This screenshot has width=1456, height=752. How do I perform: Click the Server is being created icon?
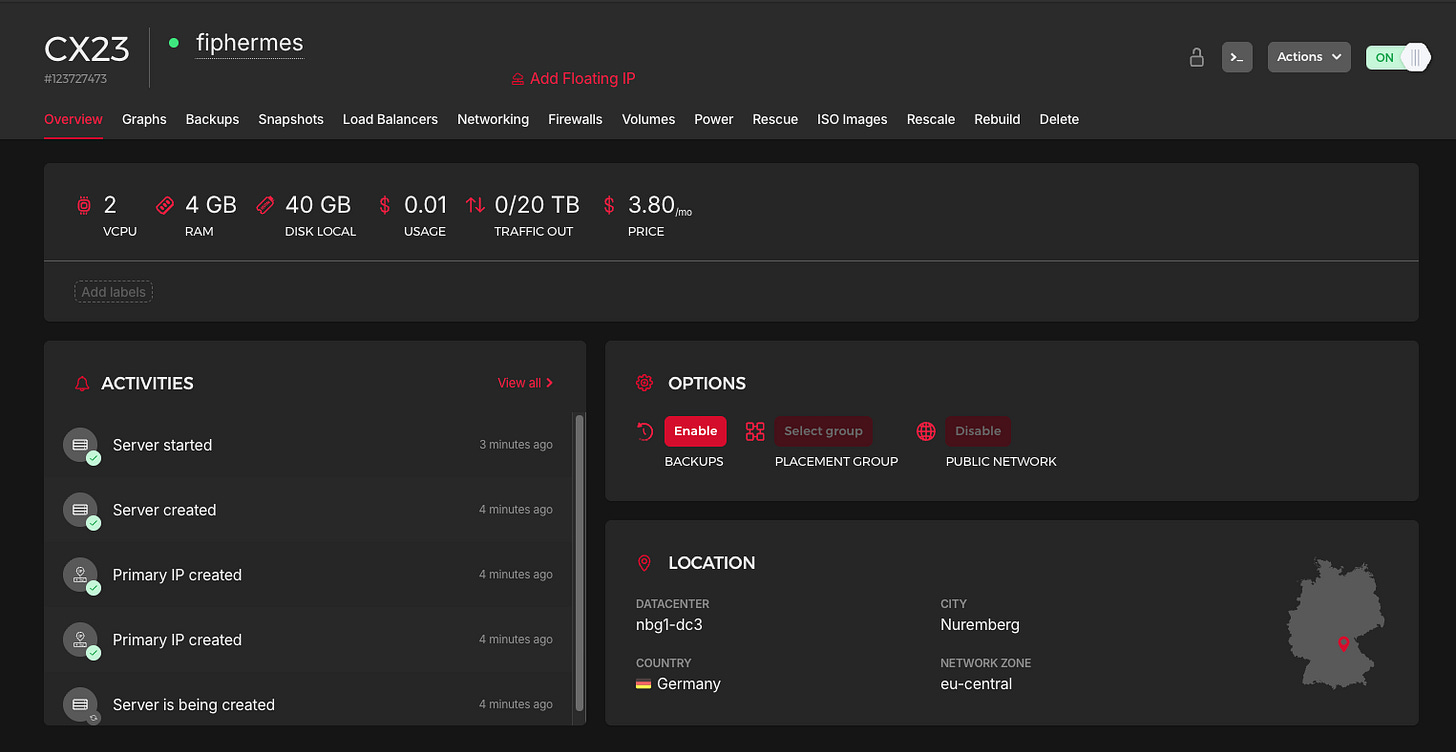tap(81, 705)
